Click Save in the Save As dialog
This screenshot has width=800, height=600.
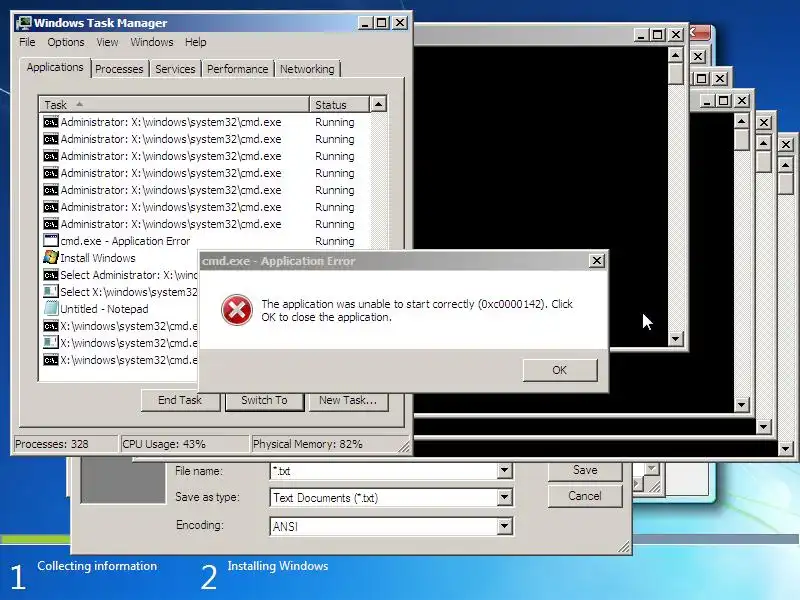pos(585,470)
